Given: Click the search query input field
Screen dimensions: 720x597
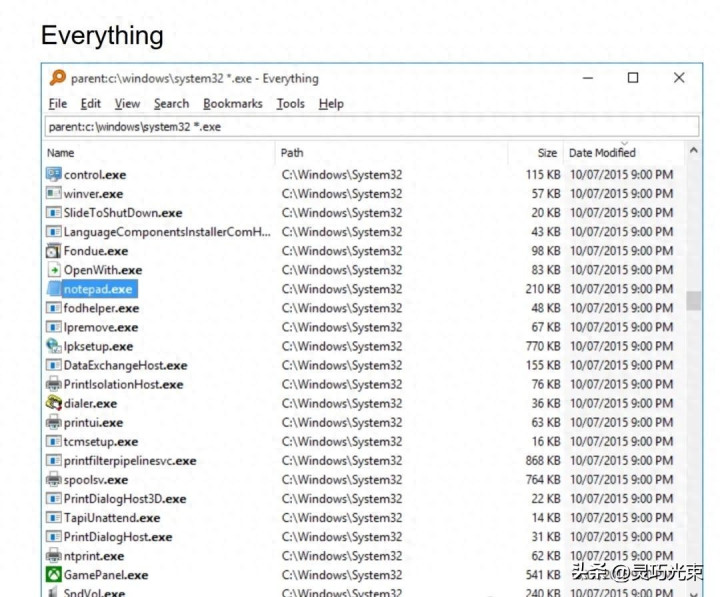Looking at the screenshot, I should click(x=370, y=127).
